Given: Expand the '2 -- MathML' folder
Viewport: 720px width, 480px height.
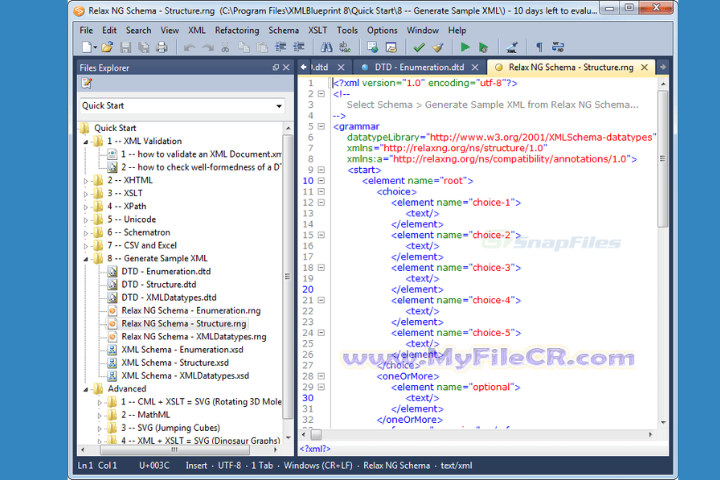Looking at the screenshot, I should pyautogui.click(x=99, y=416).
